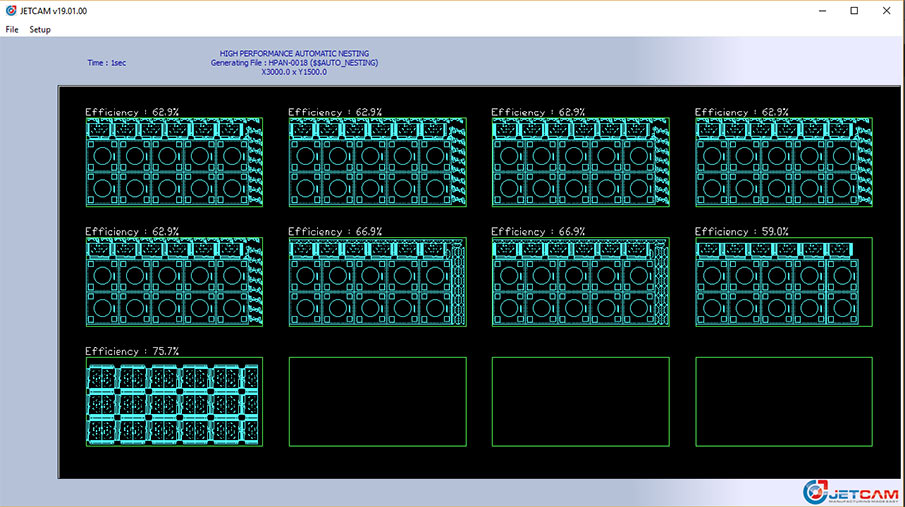Maximize the JETCAM window

point(854,11)
